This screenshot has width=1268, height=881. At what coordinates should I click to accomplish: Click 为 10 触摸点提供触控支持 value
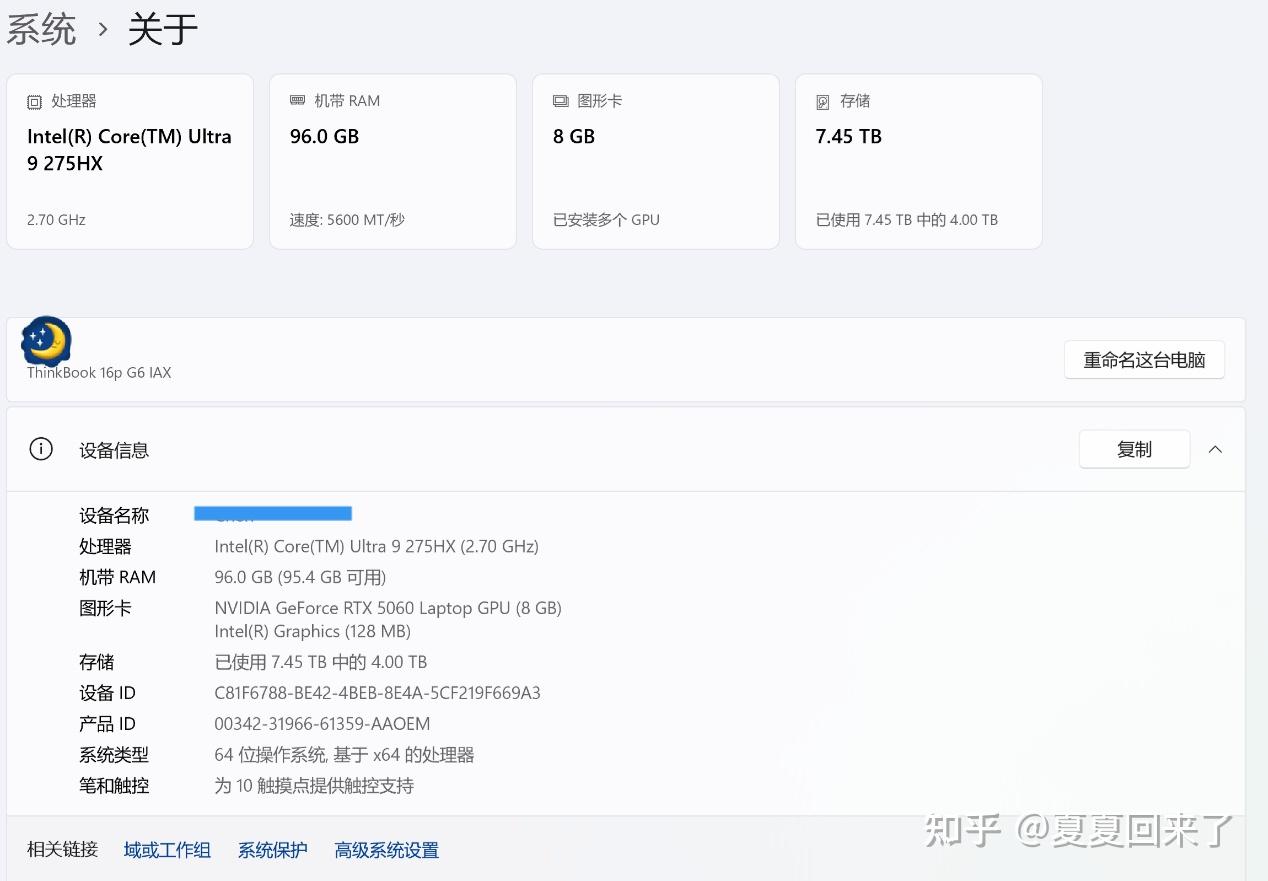coord(314,786)
